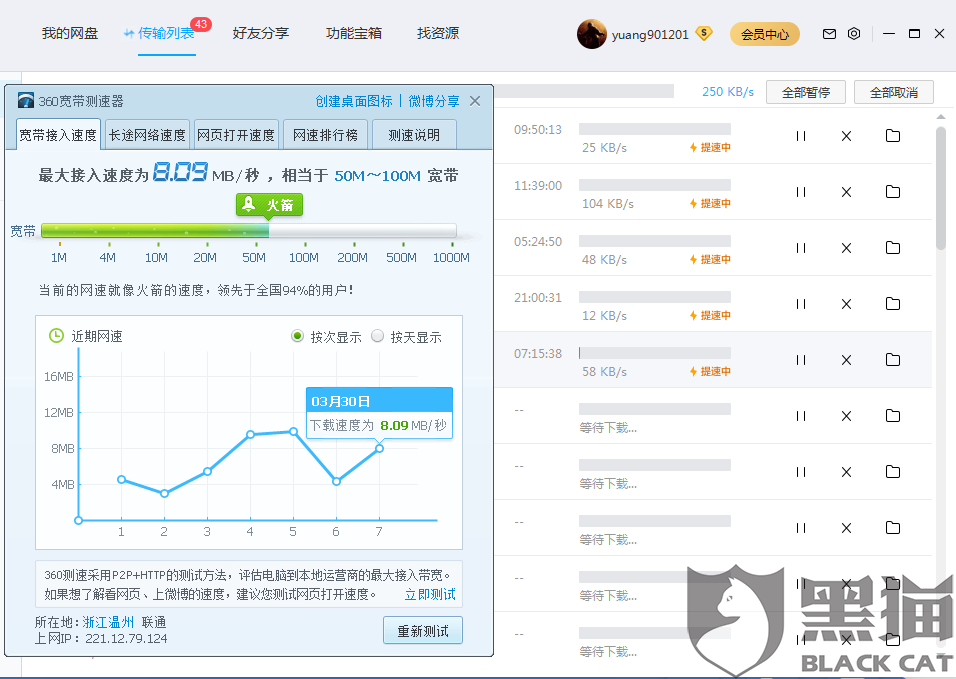
Task: Click the gold membership badge beside username
Action: [x=704, y=34]
